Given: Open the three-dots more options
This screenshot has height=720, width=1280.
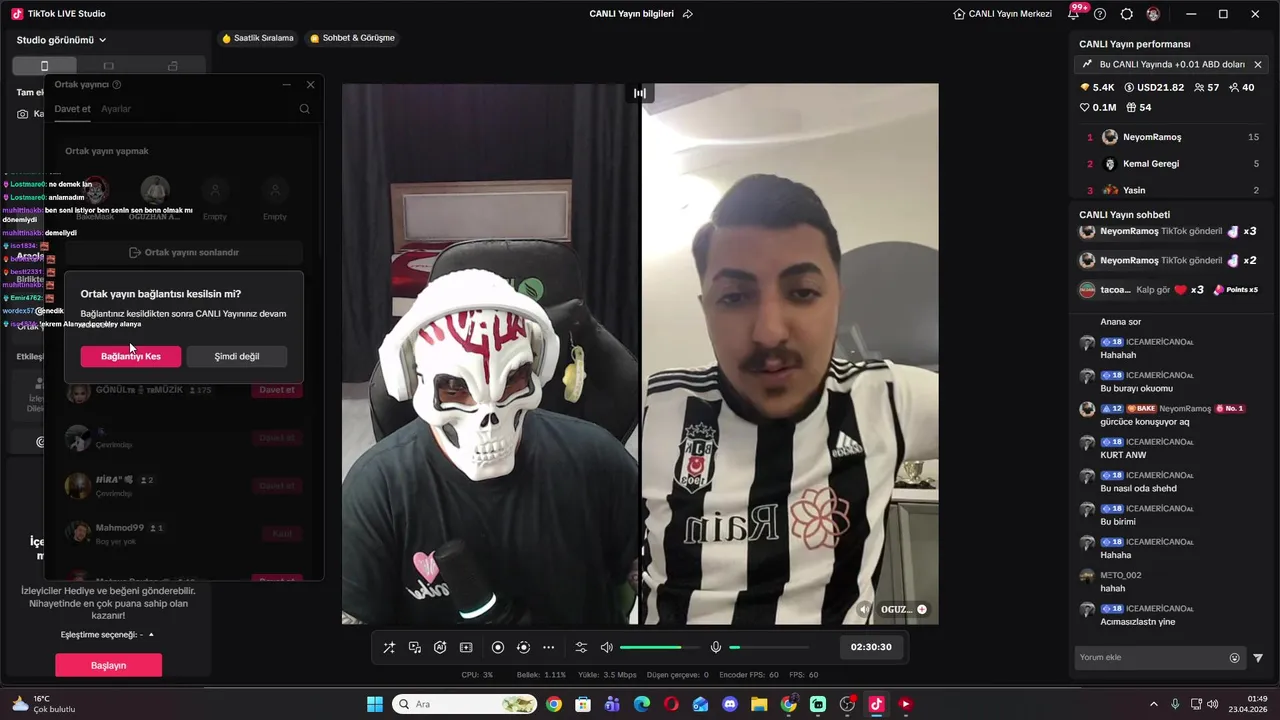Looking at the screenshot, I should (x=548, y=647).
